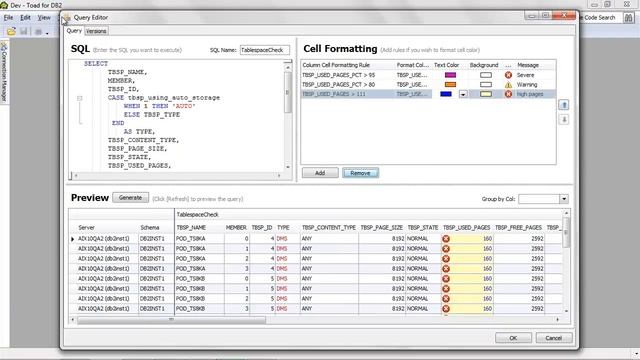The image size is (640, 360).
Task: Click into the Code Search field
Action: [600, 18]
